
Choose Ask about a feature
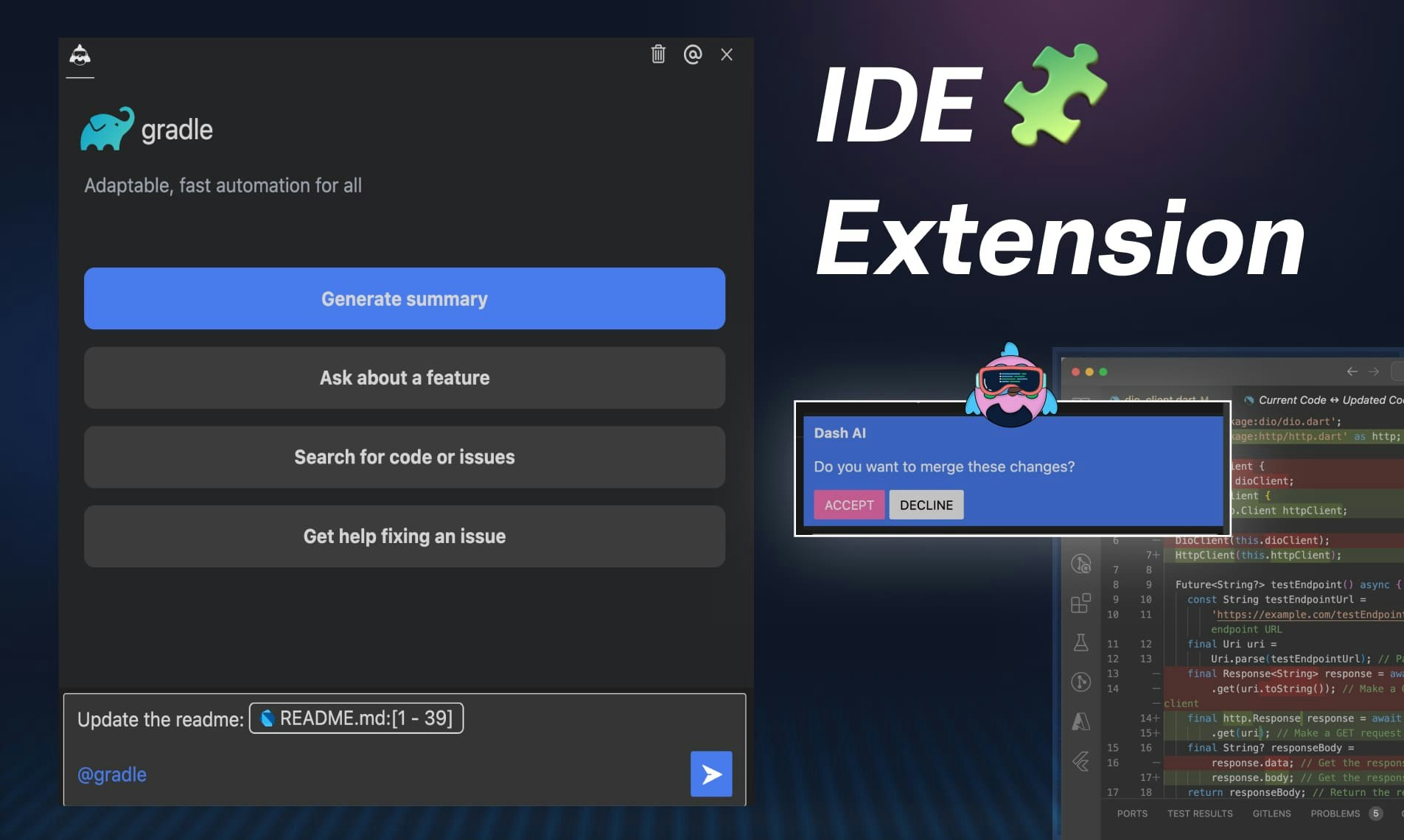[x=405, y=378]
